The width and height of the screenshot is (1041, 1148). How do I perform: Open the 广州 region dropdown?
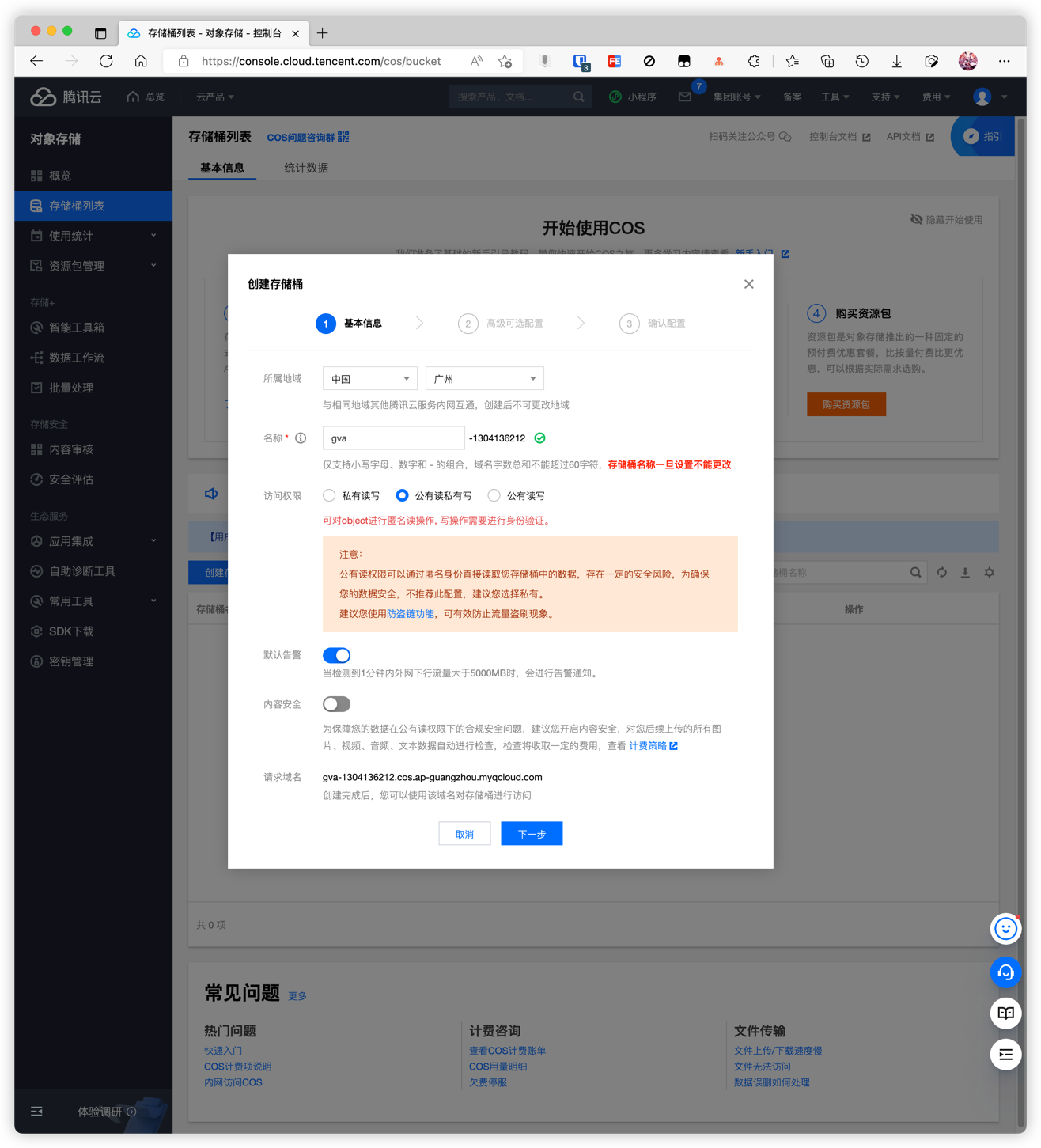[484, 379]
